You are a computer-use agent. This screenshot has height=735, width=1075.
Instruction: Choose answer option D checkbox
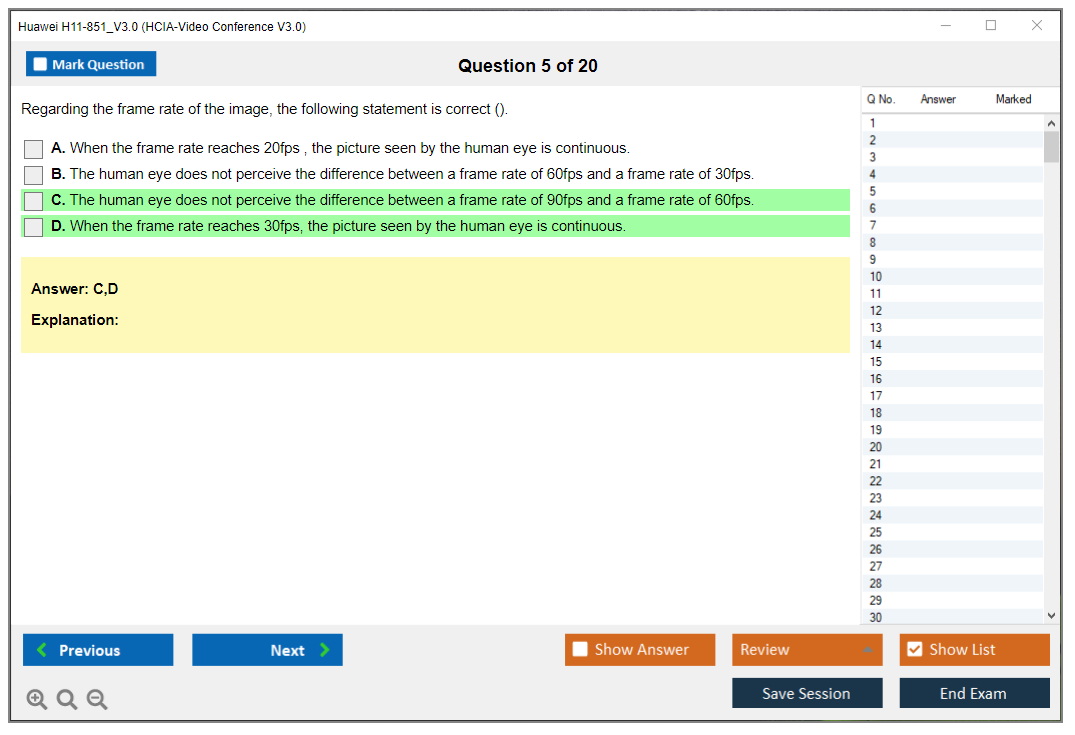34,227
